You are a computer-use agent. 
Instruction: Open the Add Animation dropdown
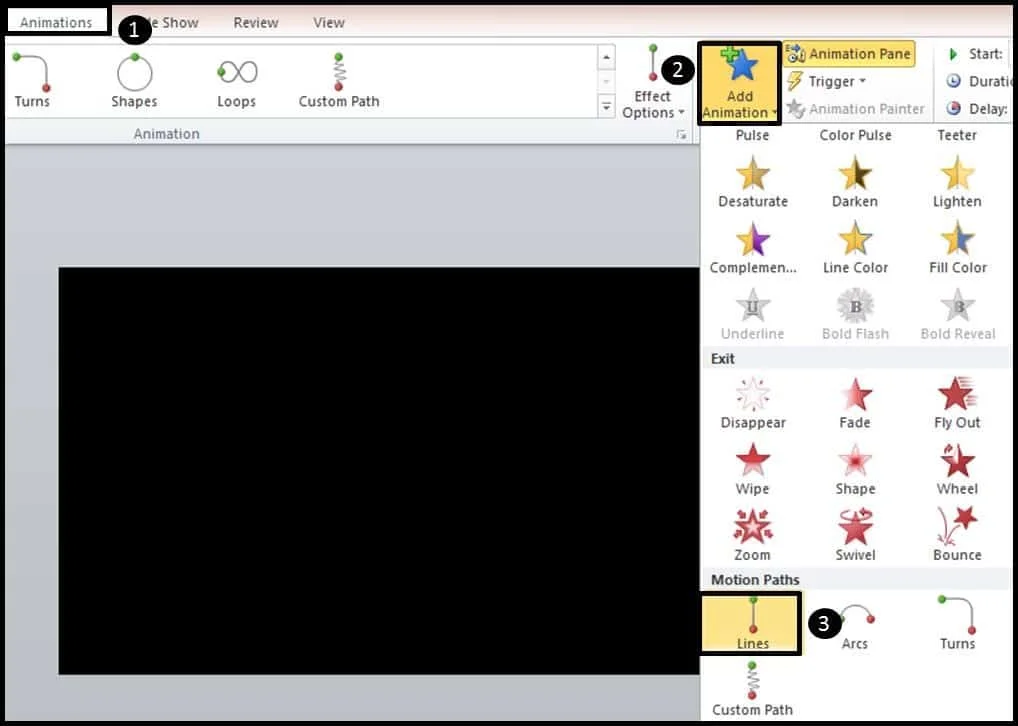pyautogui.click(x=739, y=83)
